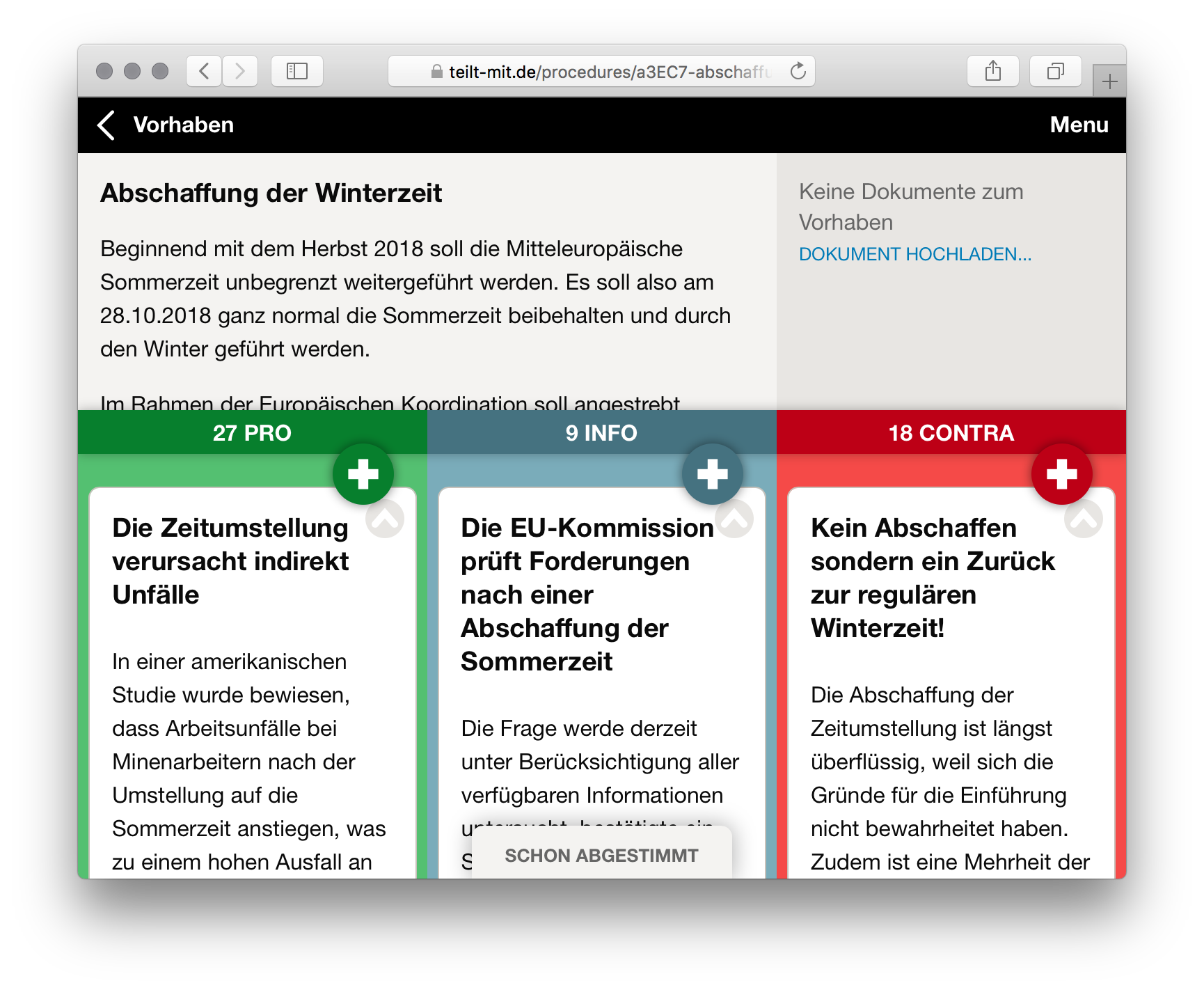Dismiss the SCHON ABGESTIMMT notification
The width and height of the screenshot is (1204, 990).
point(601,855)
